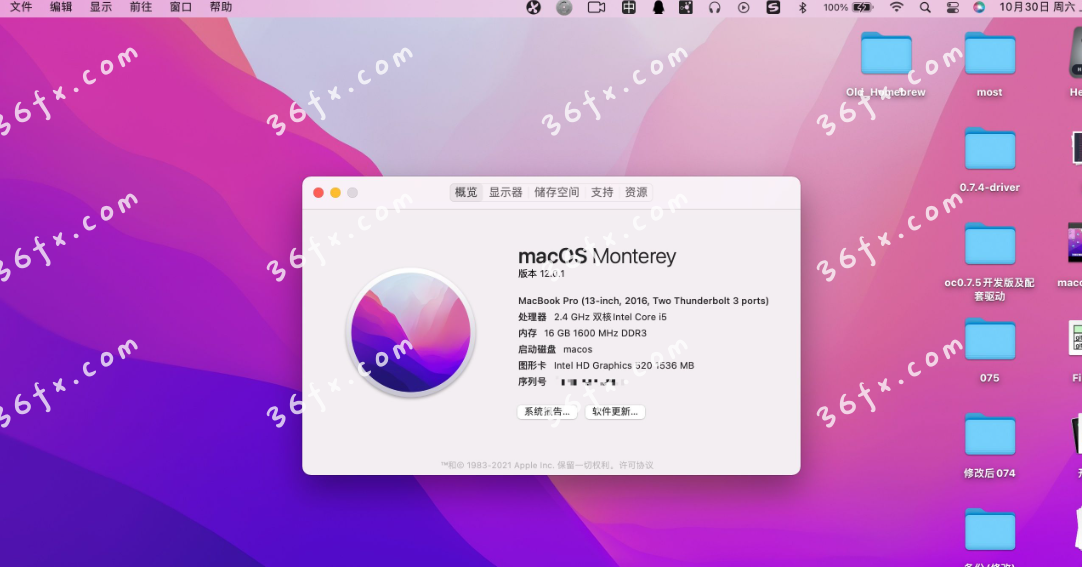Open the 窗口 menu
The height and width of the screenshot is (567, 1082).
[181, 7]
